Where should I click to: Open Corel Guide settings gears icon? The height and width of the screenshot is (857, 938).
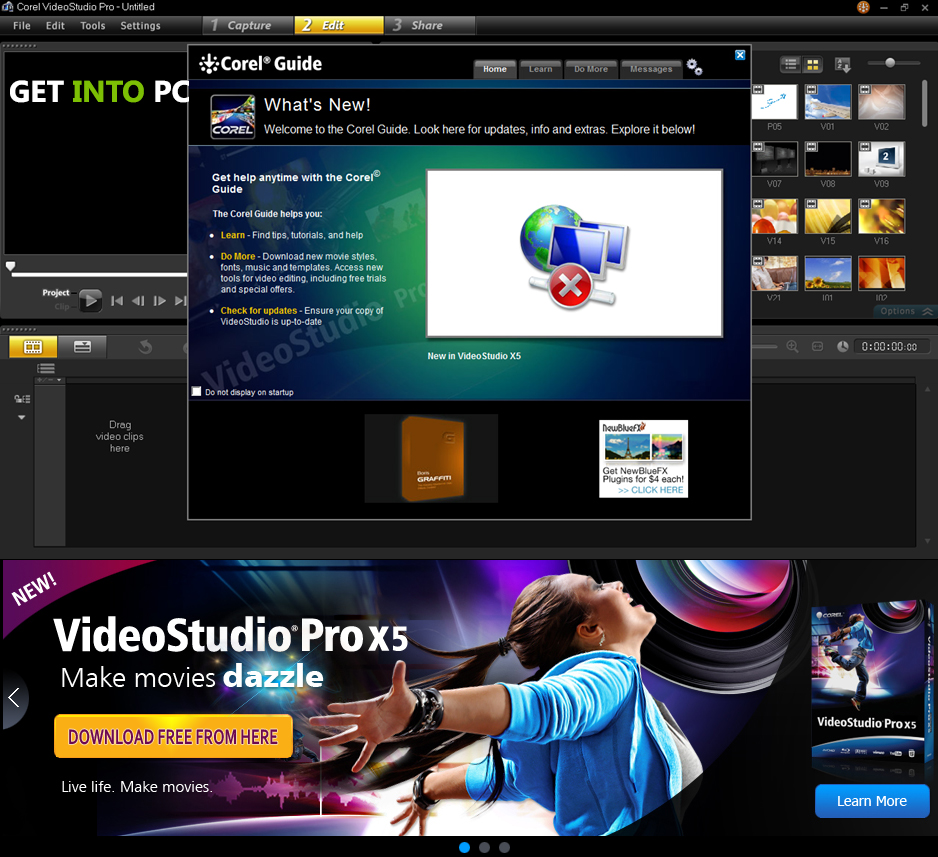694,67
